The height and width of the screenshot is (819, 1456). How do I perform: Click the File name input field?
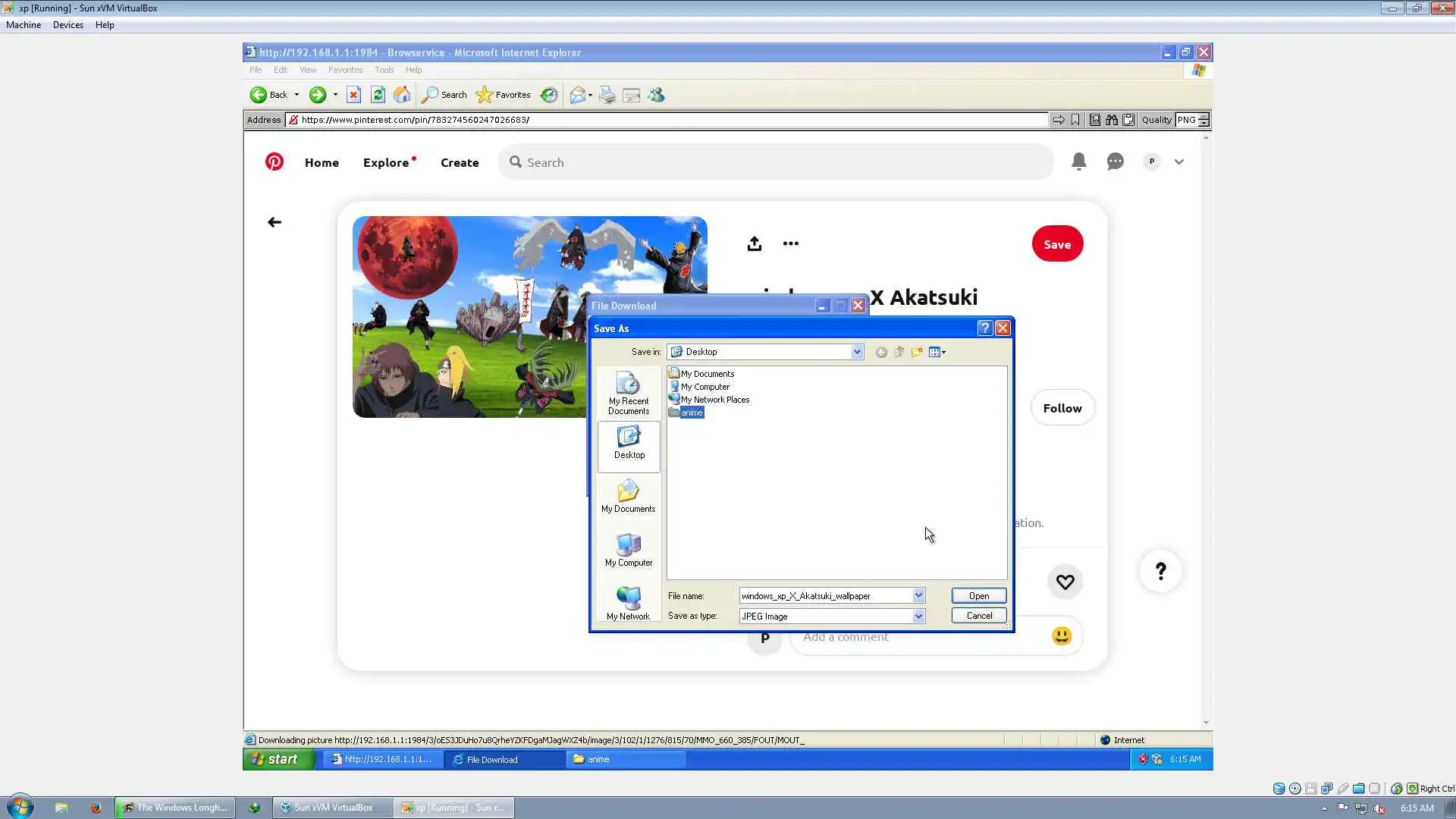(x=825, y=596)
